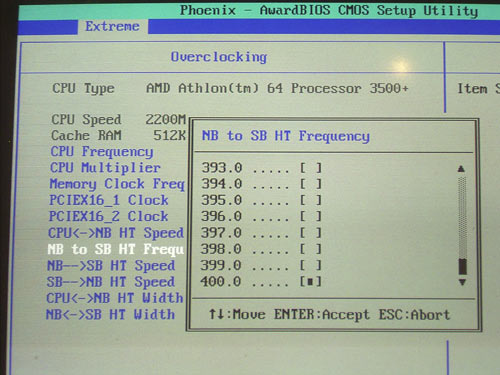Select the CPU Frequency setting
Viewport: 500px width, 375px height.
[102, 152]
